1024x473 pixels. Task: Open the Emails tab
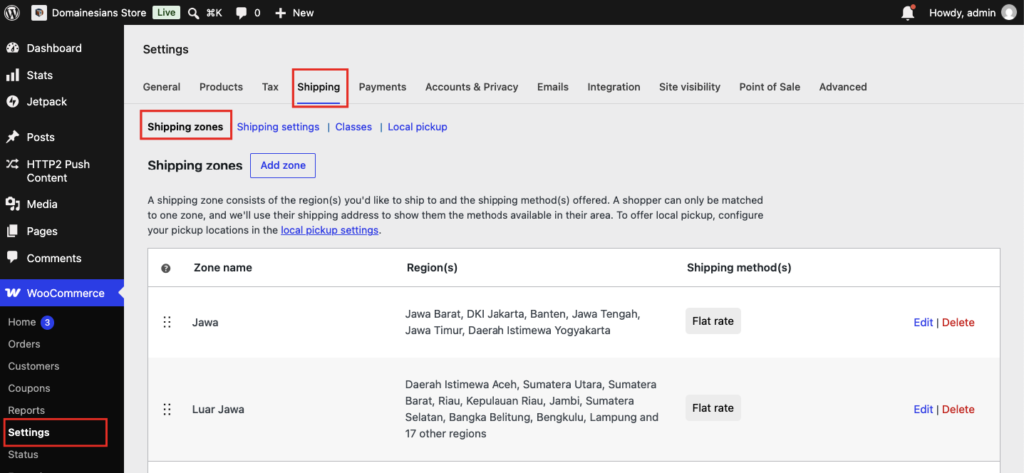[x=552, y=87]
